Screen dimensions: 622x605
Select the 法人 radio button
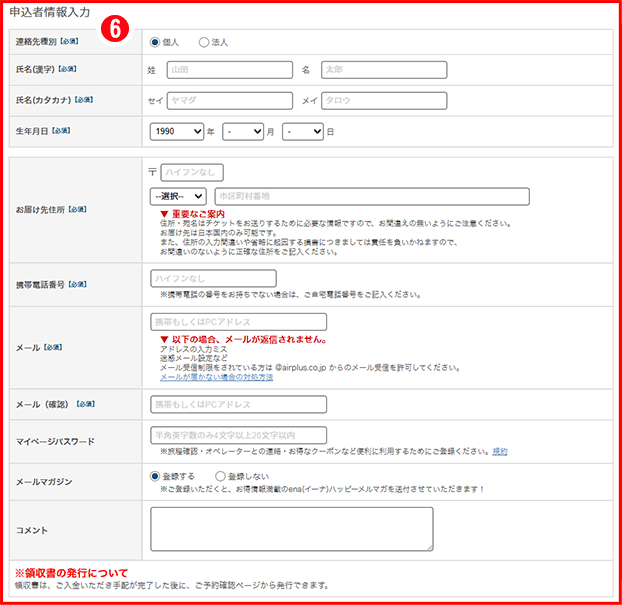[204, 42]
